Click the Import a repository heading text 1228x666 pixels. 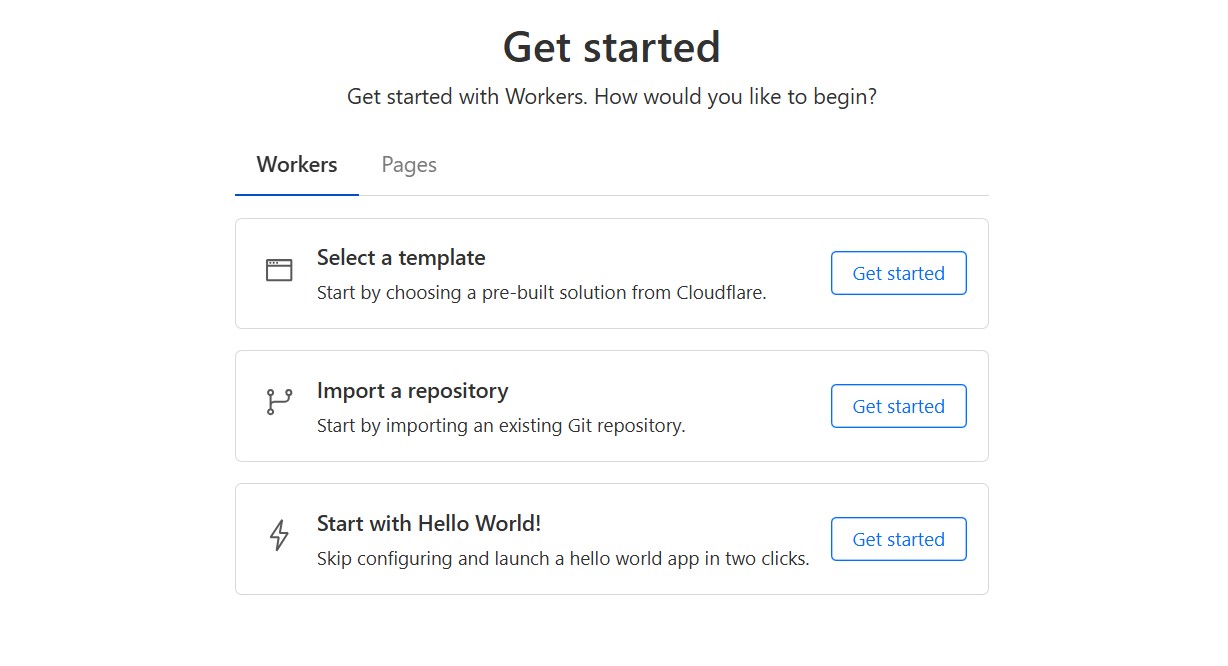tap(412, 391)
